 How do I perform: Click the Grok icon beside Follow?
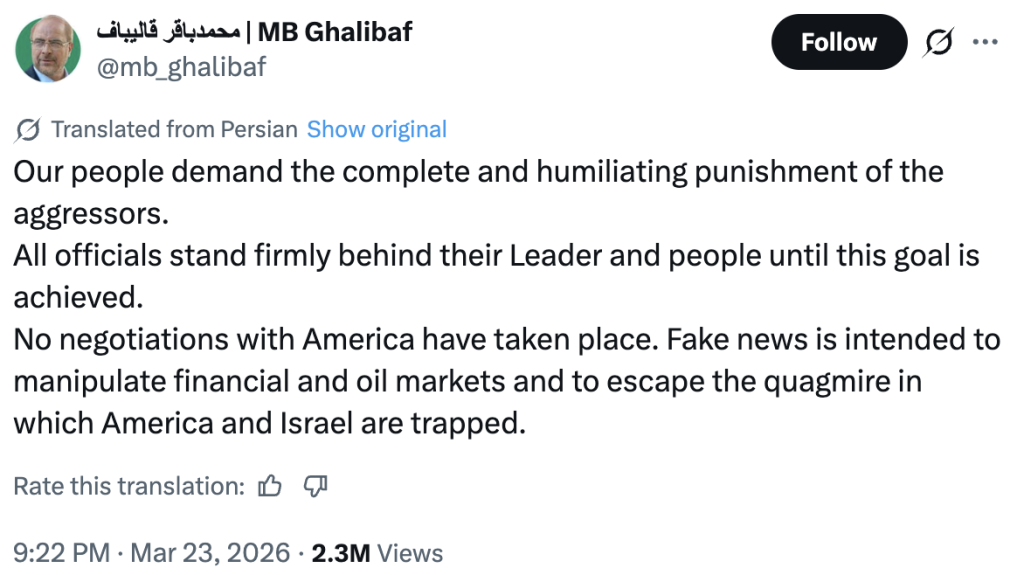[x=939, y=42]
